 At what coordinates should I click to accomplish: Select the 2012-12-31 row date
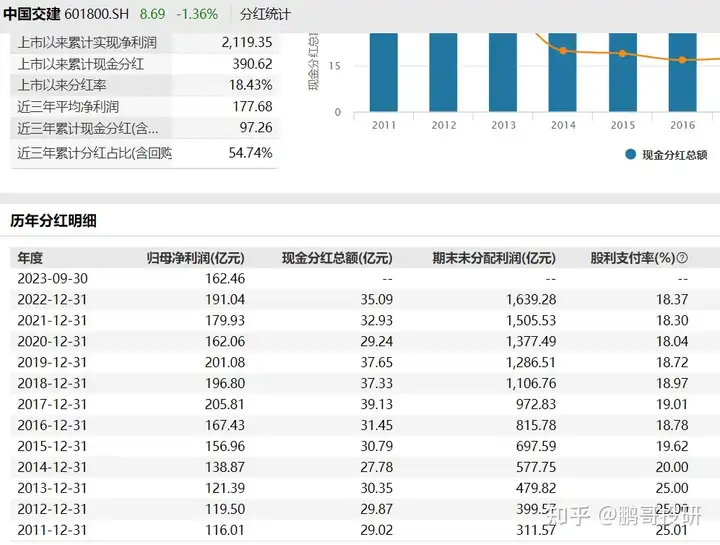pyautogui.click(x=52, y=509)
